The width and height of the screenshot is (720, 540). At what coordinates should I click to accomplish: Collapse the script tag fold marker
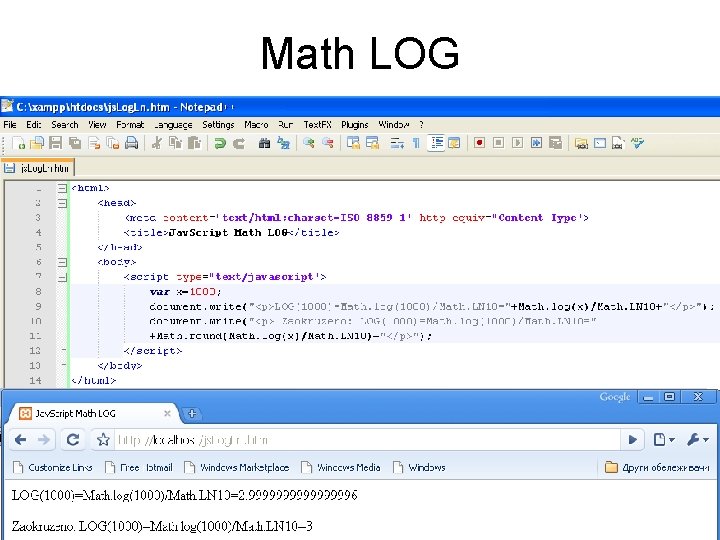click(62, 277)
